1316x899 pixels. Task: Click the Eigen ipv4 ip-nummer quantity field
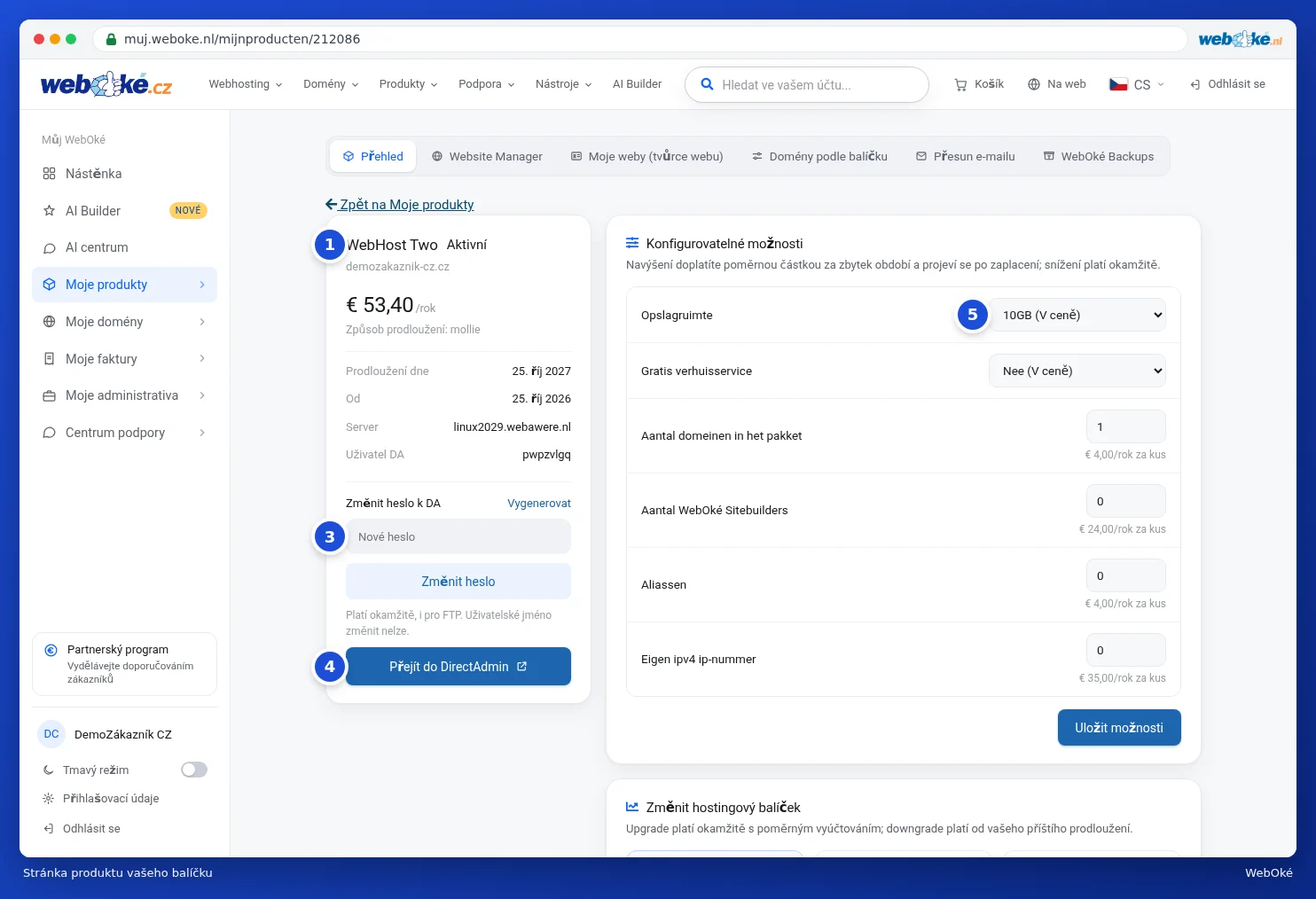pyautogui.click(x=1126, y=650)
